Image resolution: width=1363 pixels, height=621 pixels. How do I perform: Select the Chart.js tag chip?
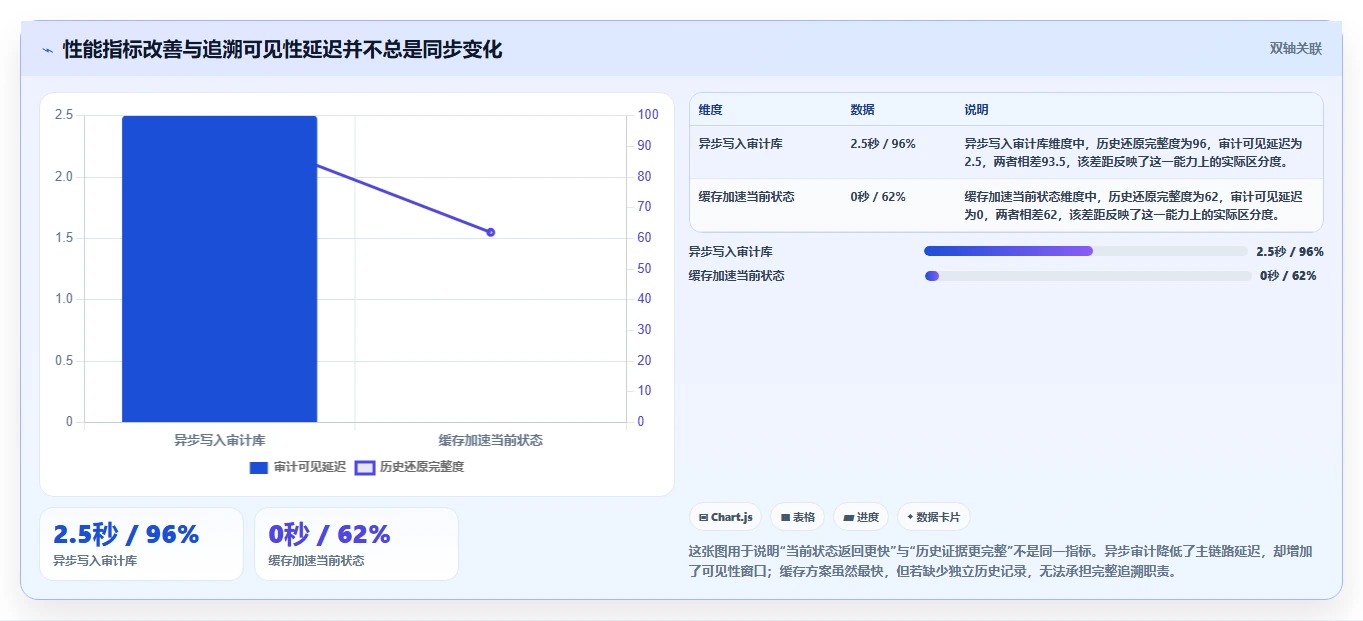tap(725, 517)
